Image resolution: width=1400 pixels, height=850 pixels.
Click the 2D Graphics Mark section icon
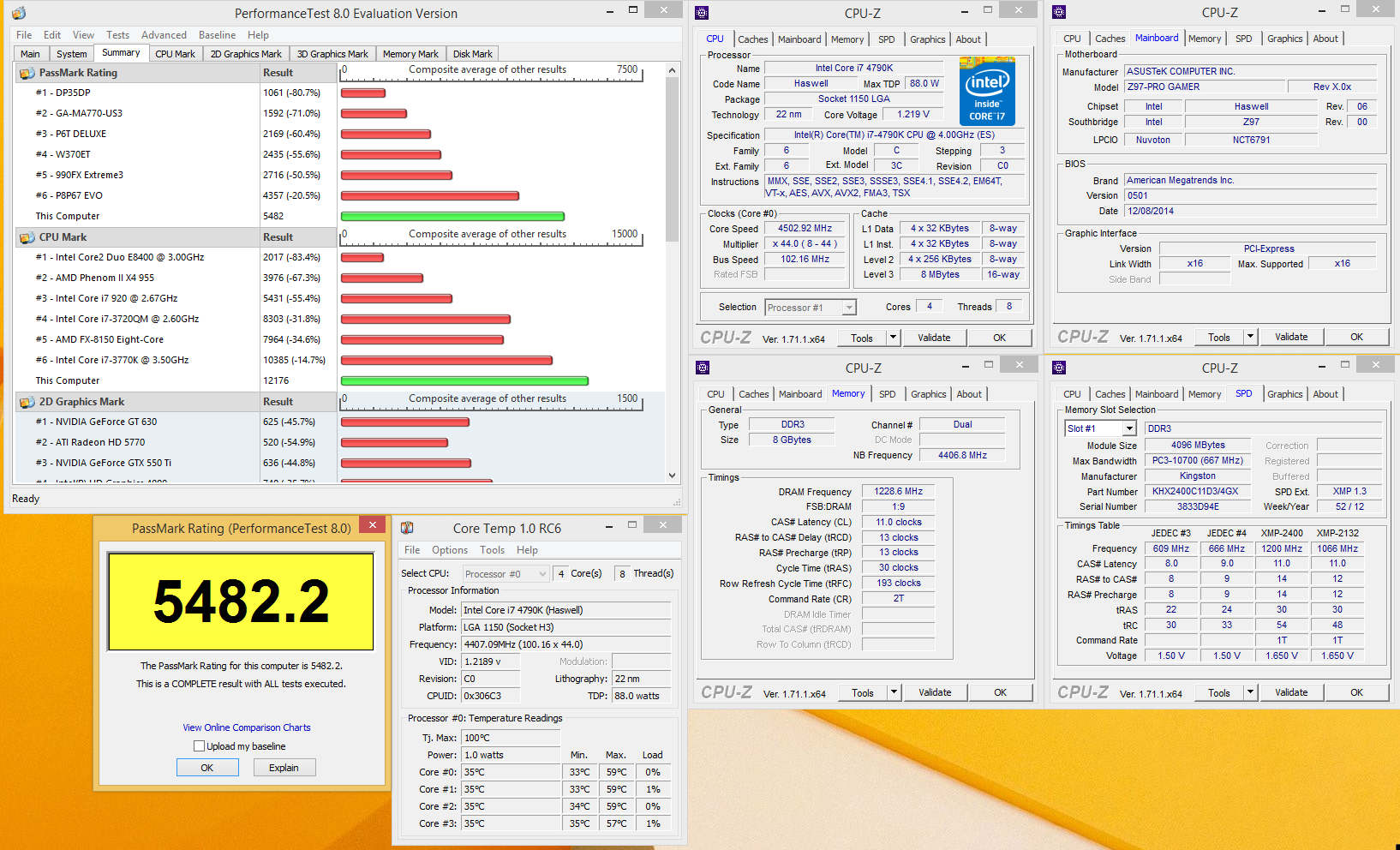(x=27, y=402)
